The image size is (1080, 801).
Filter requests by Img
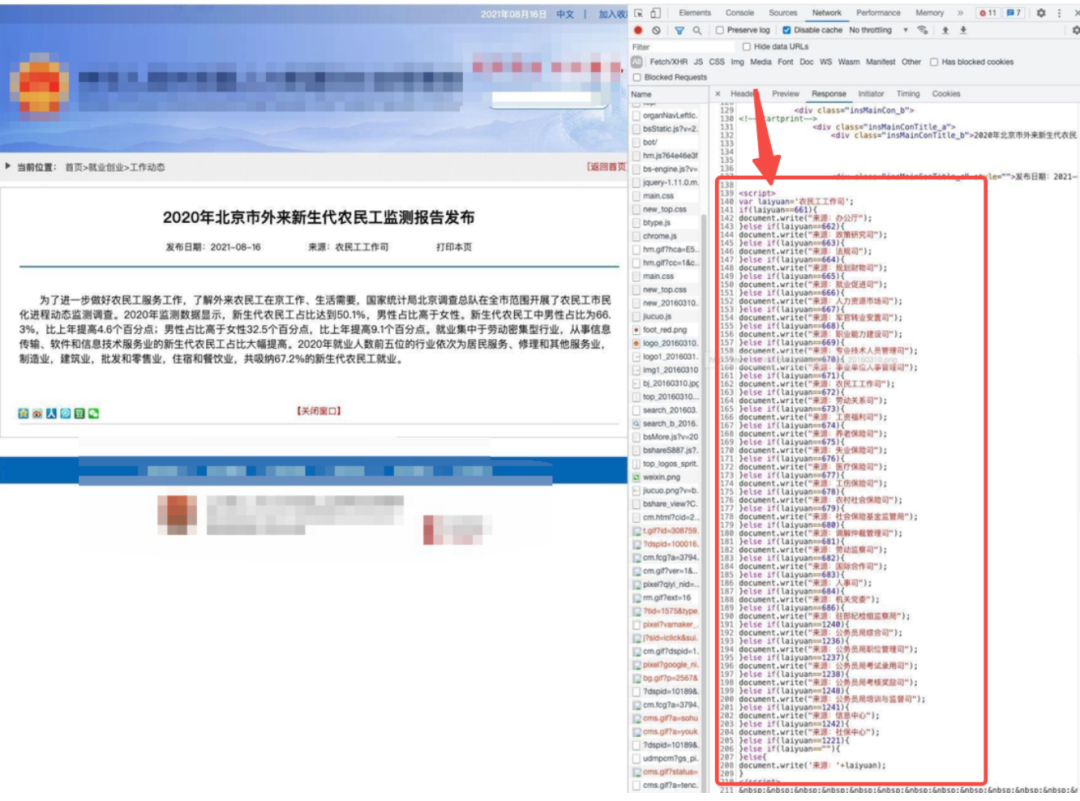tap(737, 62)
